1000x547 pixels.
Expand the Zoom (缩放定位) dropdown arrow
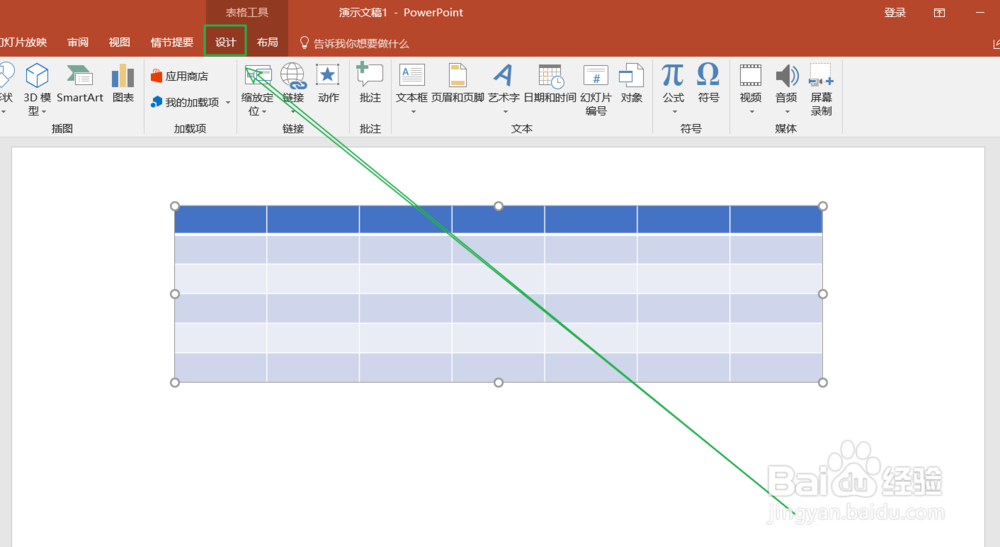(264, 112)
